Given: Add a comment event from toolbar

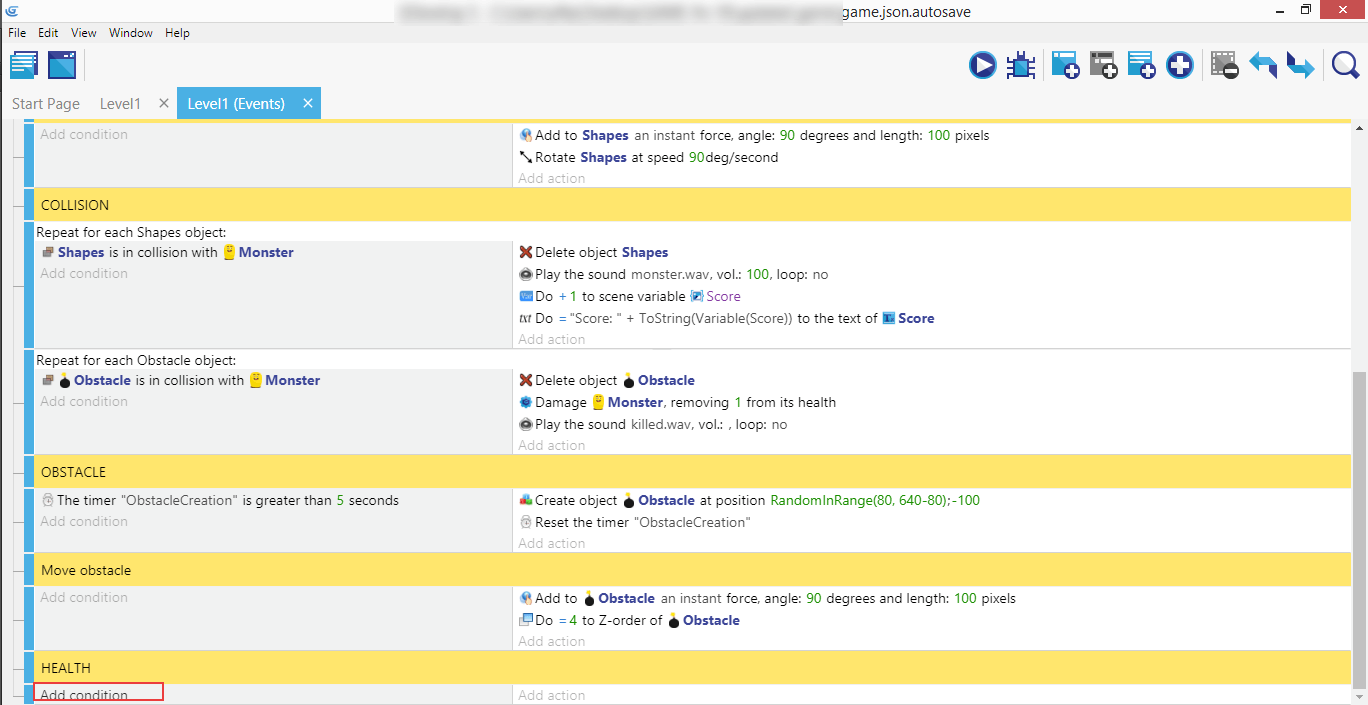Looking at the screenshot, I should point(1141,66).
